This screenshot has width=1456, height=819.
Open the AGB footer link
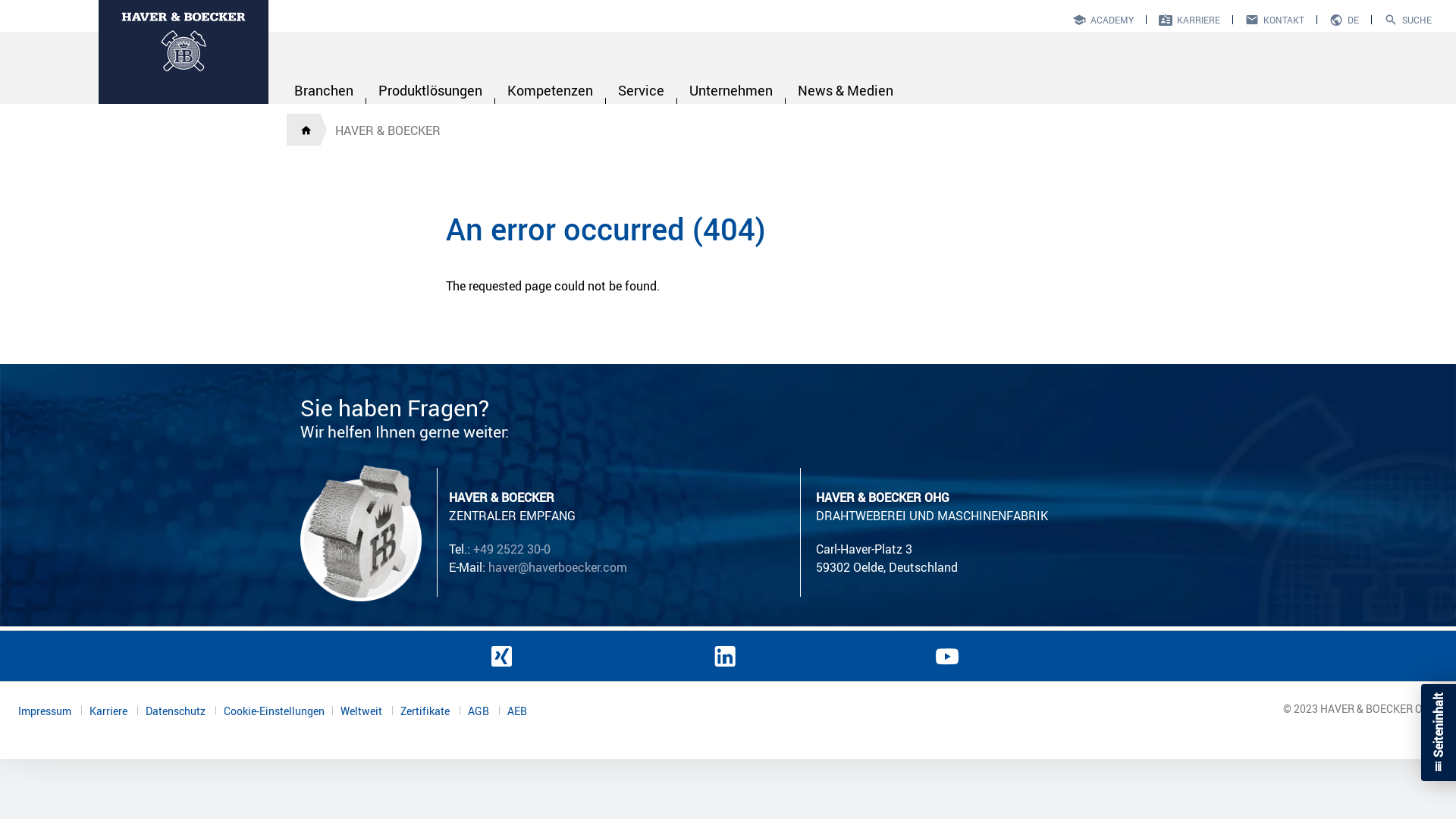click(479, 711)
